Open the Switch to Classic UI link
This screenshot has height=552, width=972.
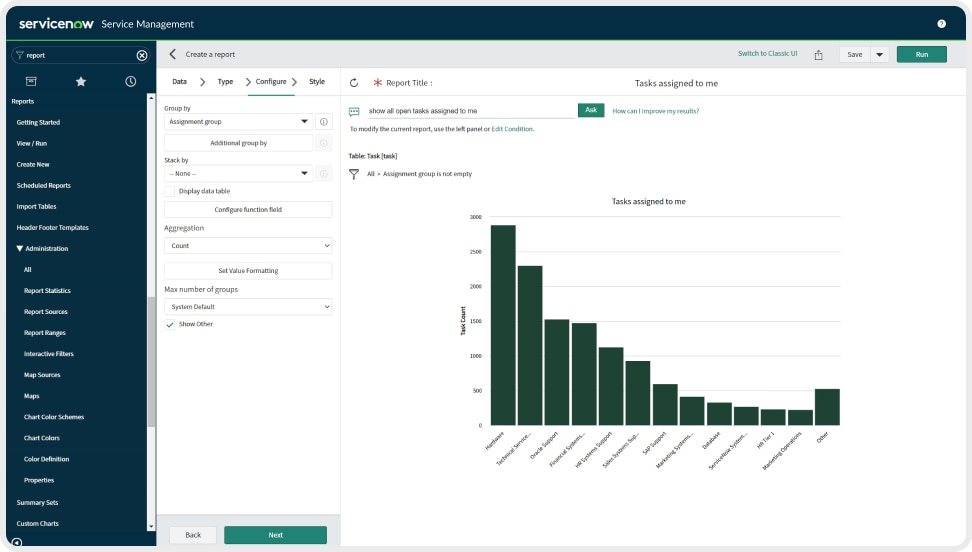pyautogui.click(x=767, y=54)
